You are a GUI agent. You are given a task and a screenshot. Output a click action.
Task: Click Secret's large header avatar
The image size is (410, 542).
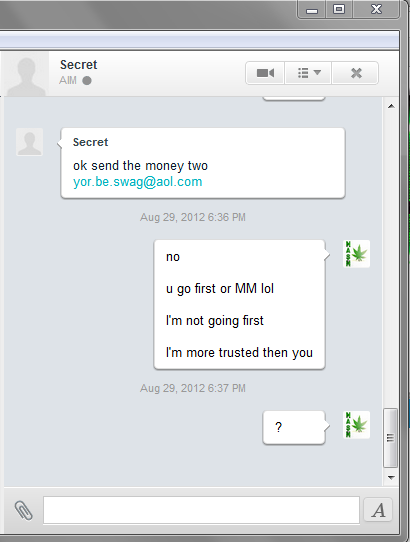pos(26,74)
